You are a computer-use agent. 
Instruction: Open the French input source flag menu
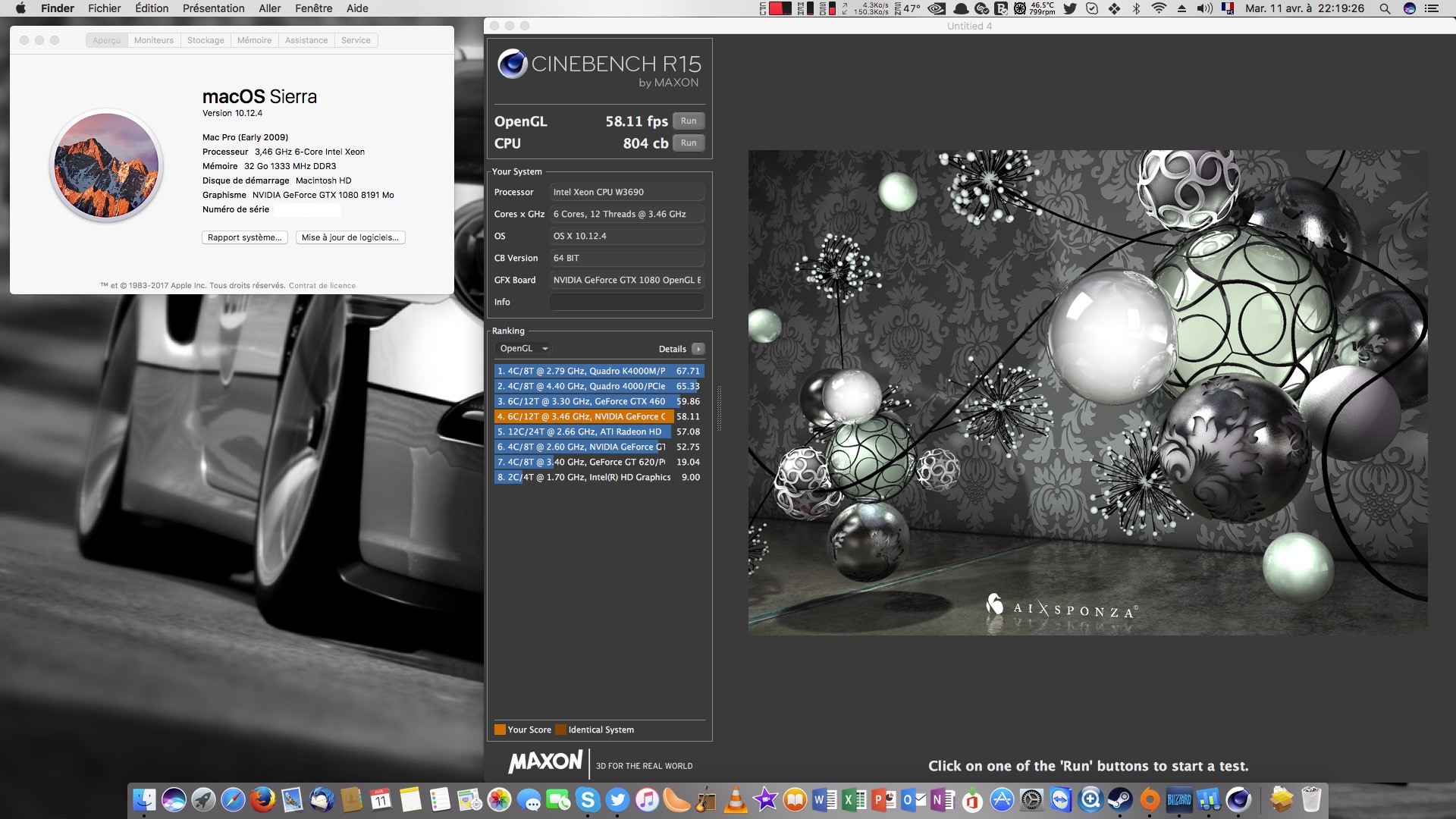(x=1228, y=8)
